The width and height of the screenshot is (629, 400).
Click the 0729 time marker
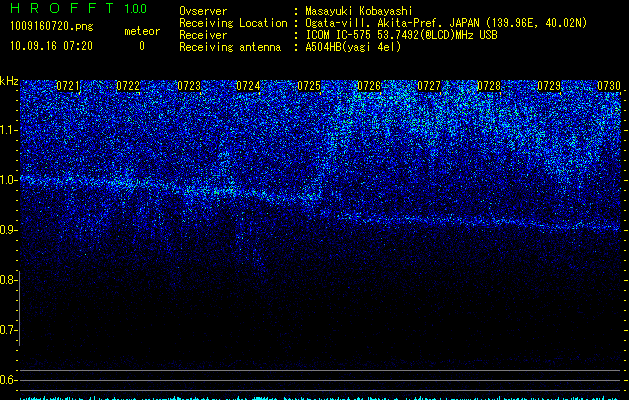pos(549,86)
